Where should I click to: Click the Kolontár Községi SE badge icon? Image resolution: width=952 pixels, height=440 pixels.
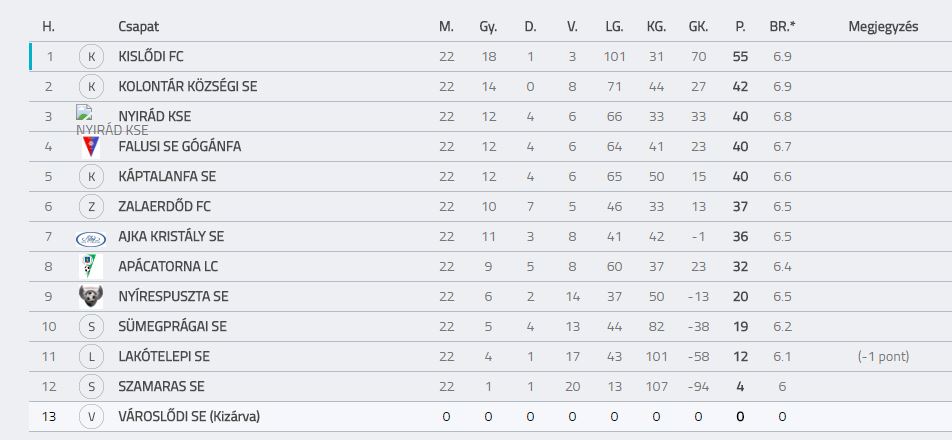pyautogui.click(x=91, y=87)
